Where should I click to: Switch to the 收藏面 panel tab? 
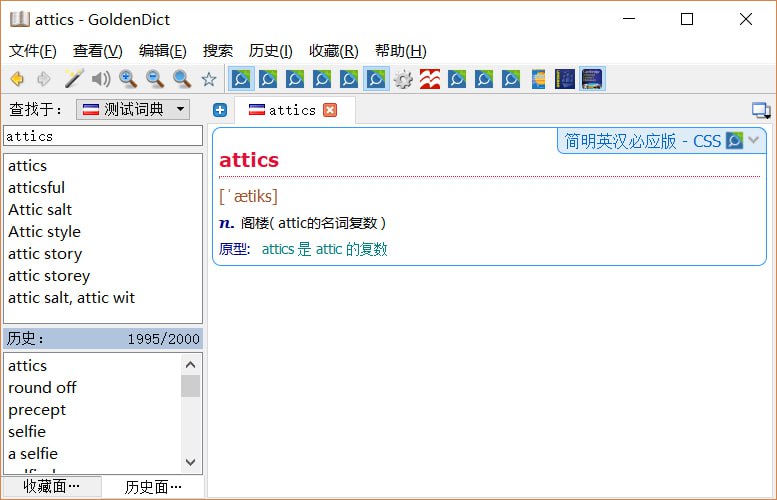point(52,487)
